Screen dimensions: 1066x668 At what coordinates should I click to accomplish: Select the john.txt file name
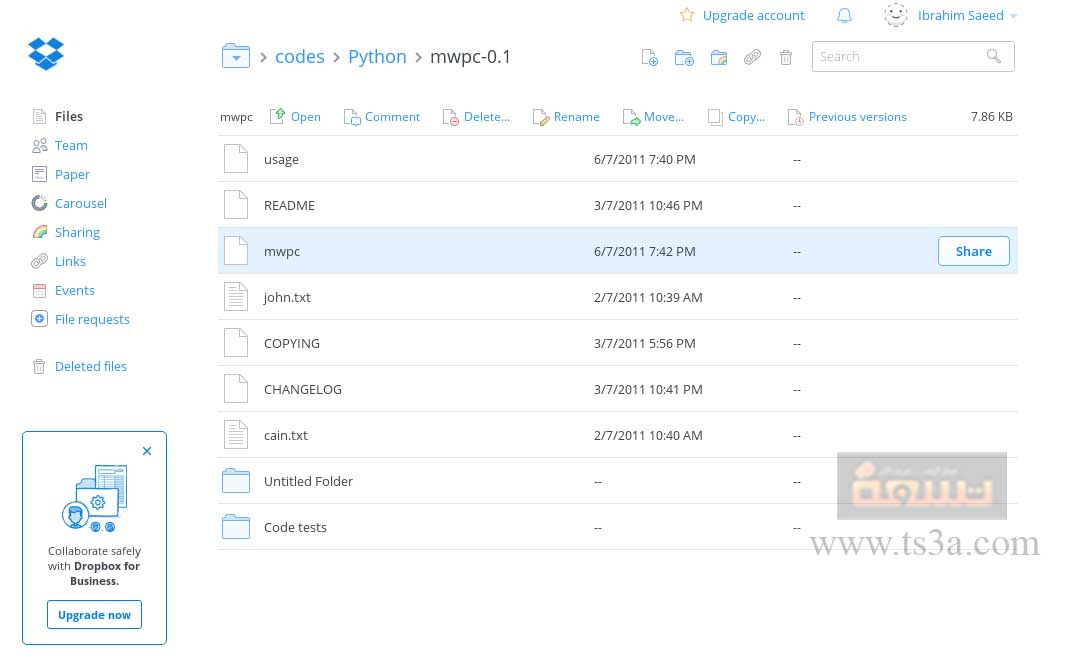point(287,298)
